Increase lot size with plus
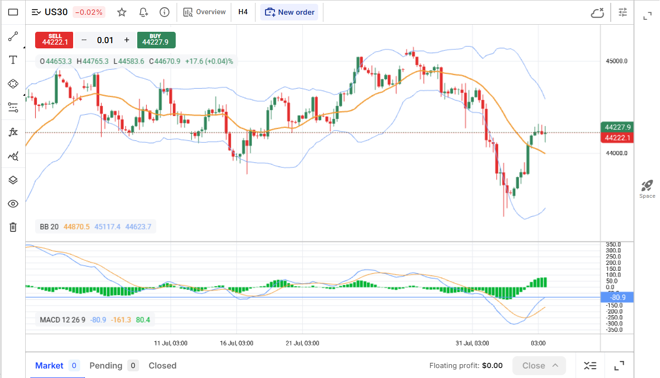 click(x=126, y=40)
